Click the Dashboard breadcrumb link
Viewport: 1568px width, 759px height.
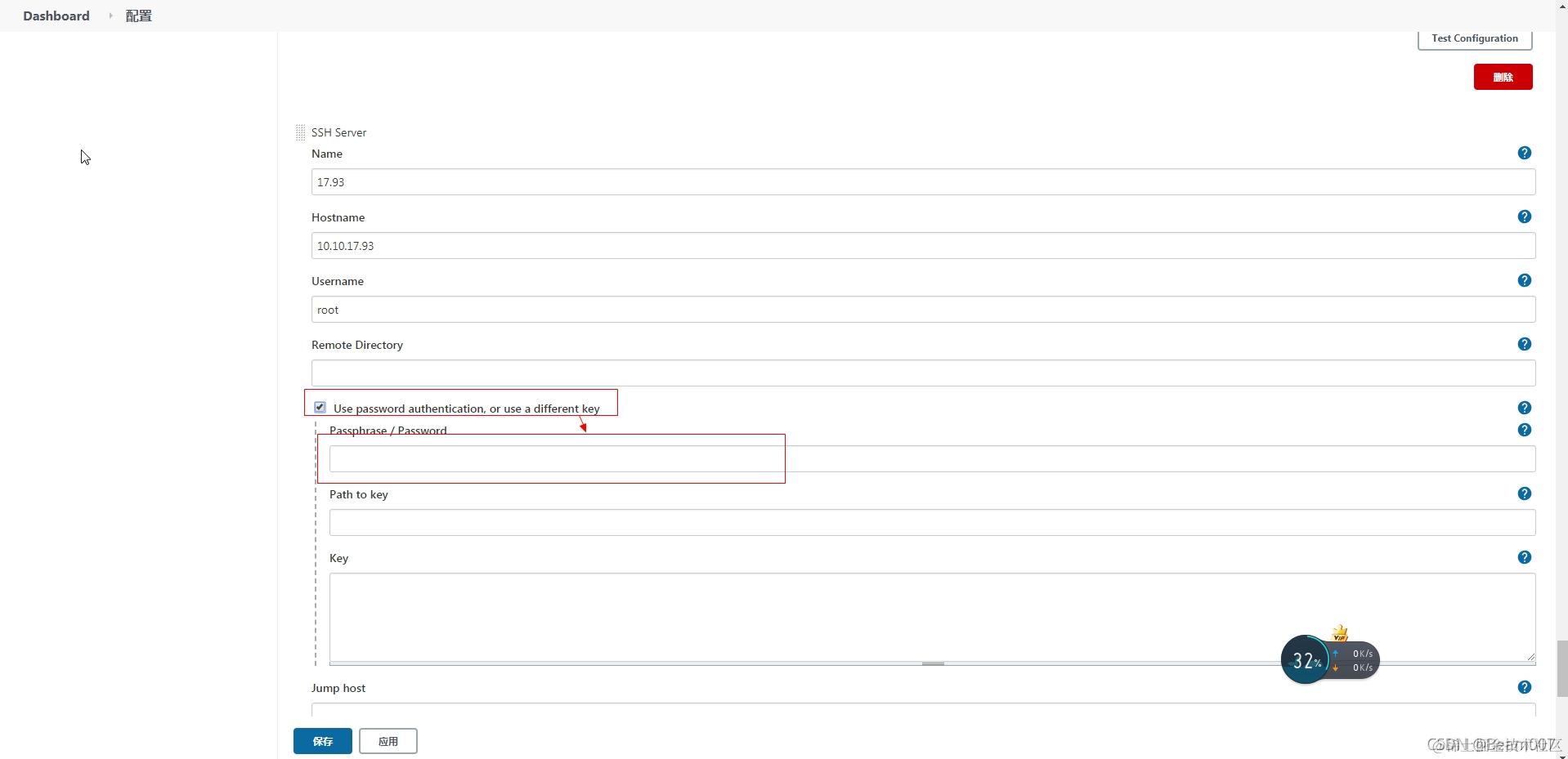56,16
